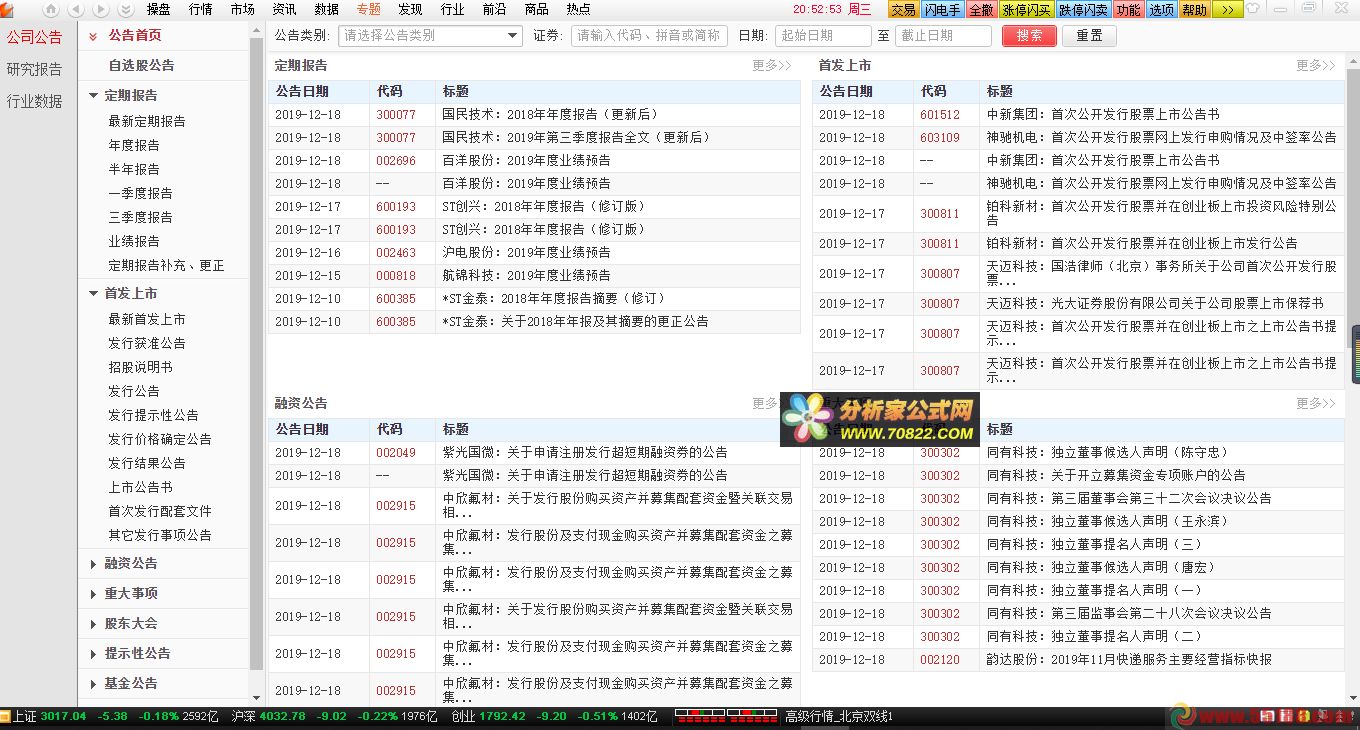Expand the 重大事项 tree section
Screen dimensions: 1360x730
[93, 594]
